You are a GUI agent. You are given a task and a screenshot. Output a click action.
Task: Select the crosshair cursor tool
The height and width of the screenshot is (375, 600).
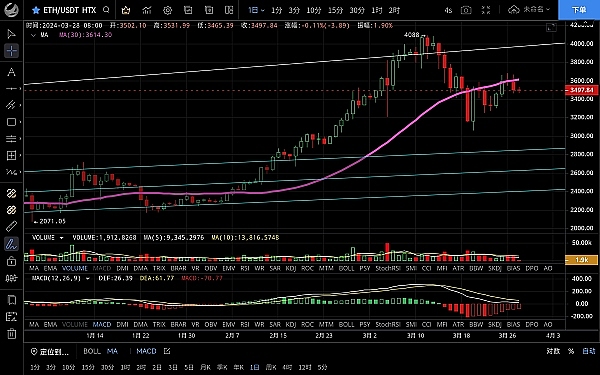click(x=11, y=51)
